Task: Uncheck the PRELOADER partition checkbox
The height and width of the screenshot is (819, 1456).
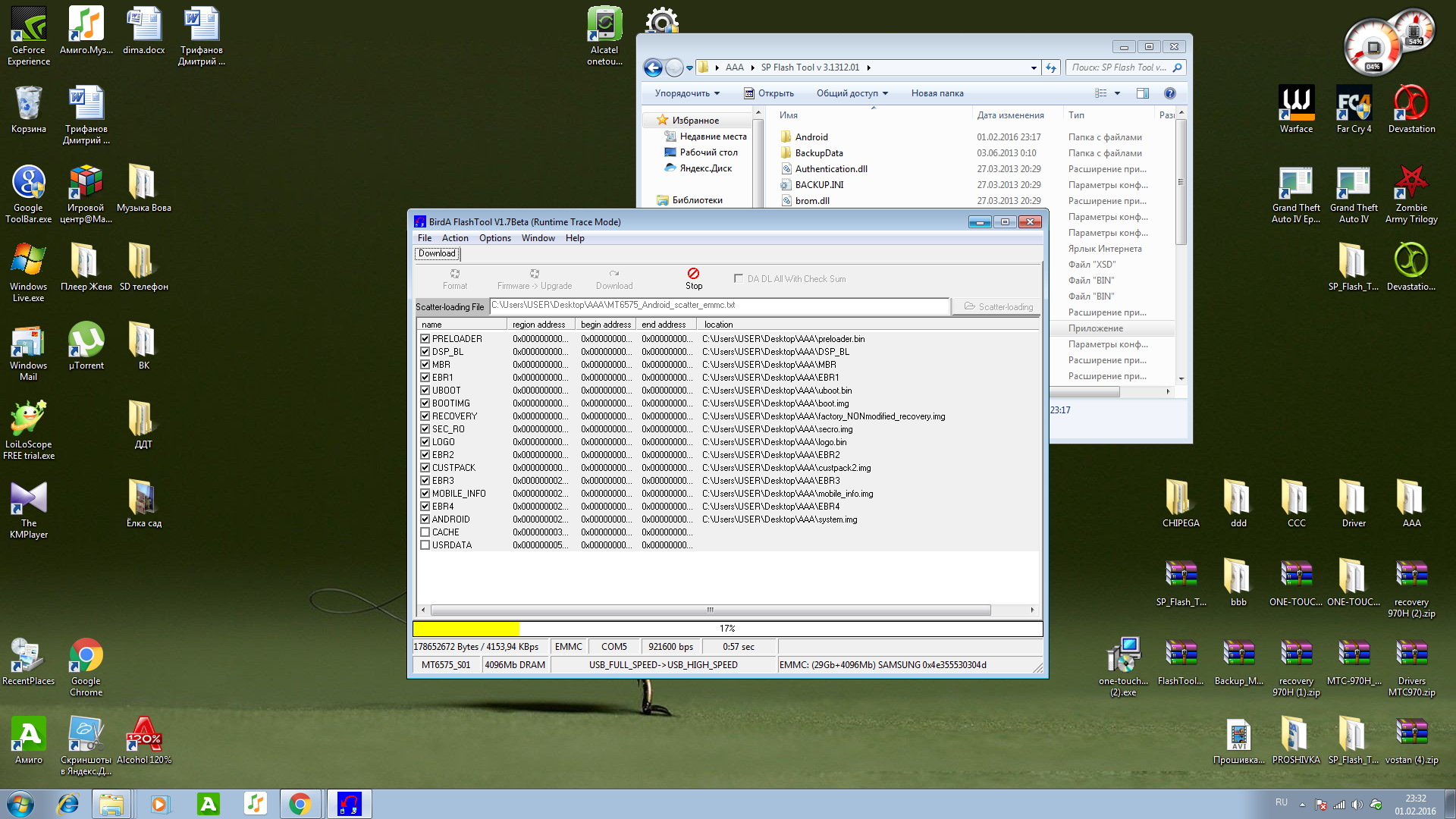Action: coord(425,339)
